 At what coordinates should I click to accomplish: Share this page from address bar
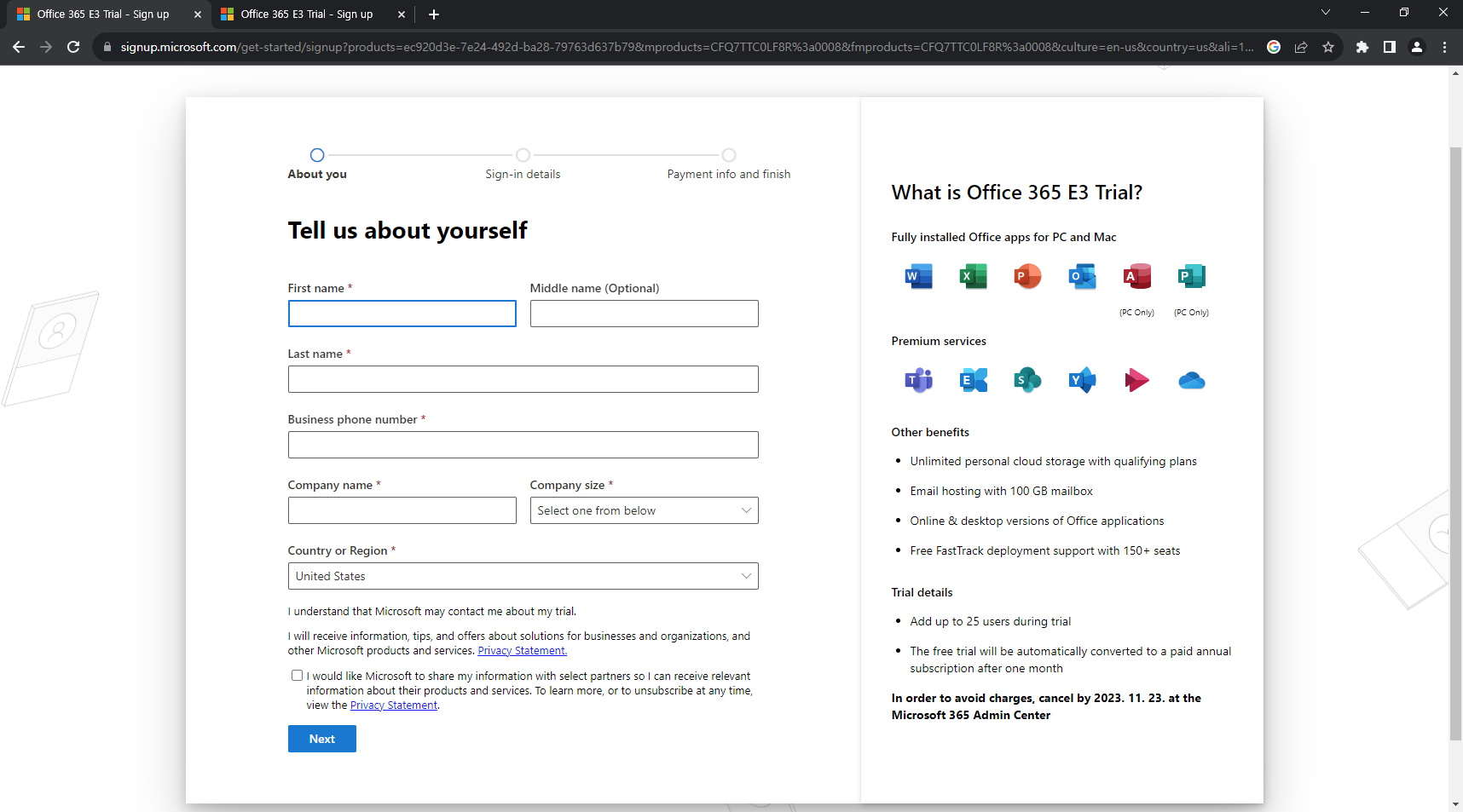[x=1301, y=47]
